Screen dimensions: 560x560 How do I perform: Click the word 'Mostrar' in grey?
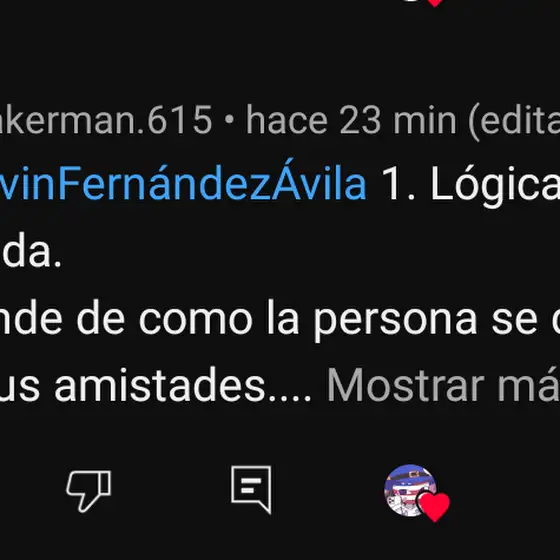pos(405,386)
